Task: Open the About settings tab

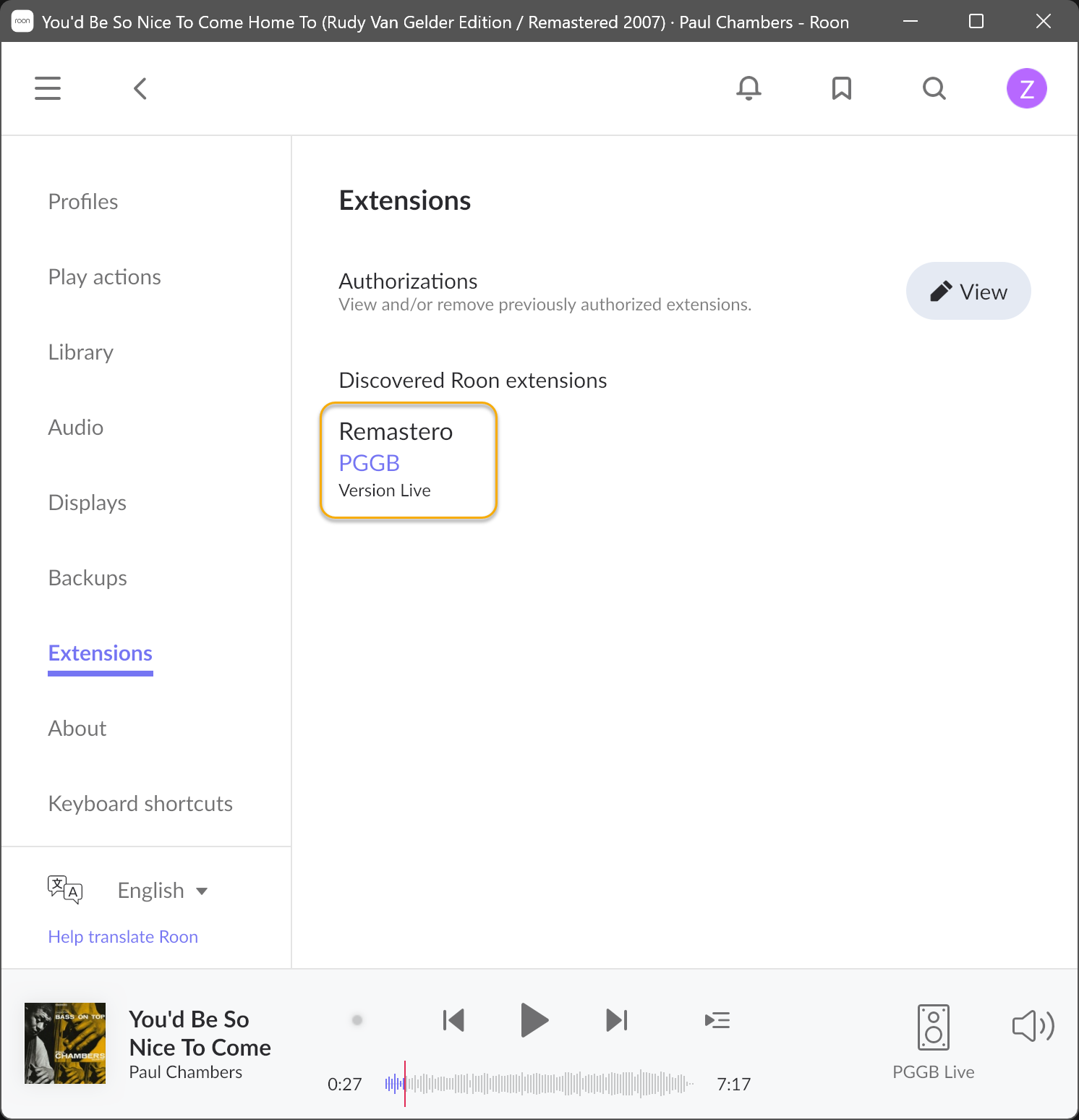Action: (77, 729)
